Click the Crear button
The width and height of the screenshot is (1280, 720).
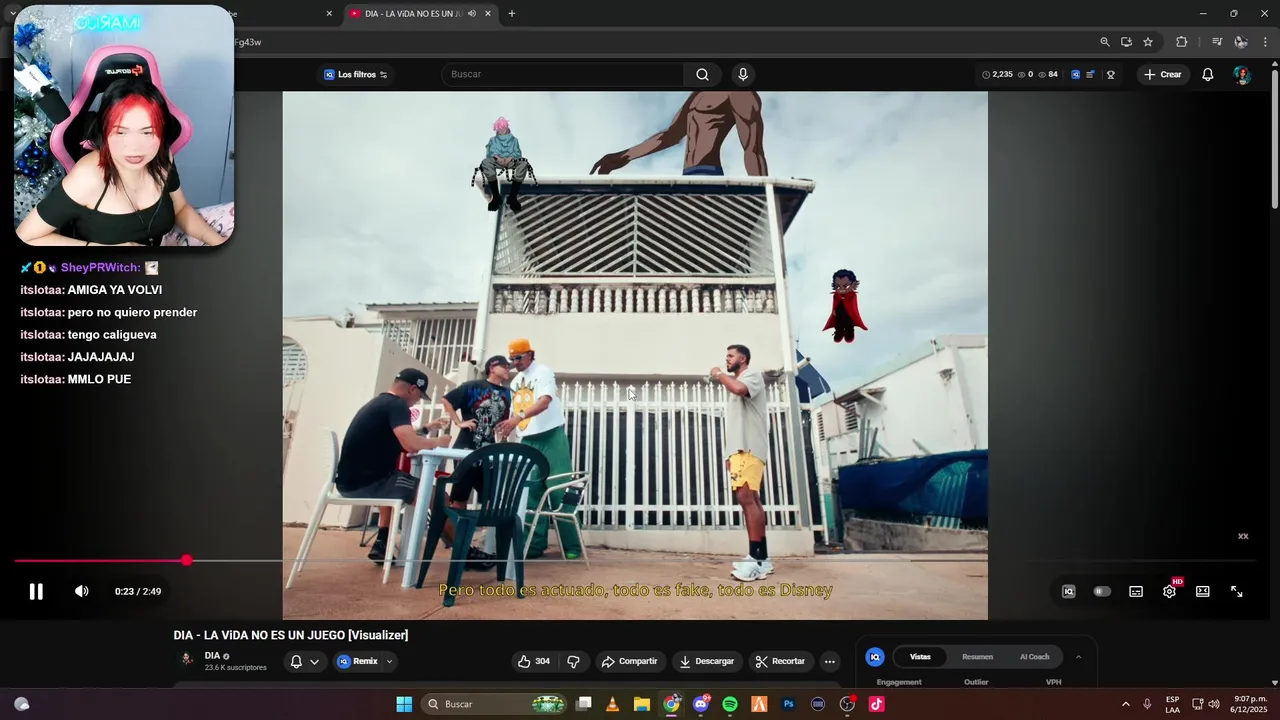(1163, 74)
